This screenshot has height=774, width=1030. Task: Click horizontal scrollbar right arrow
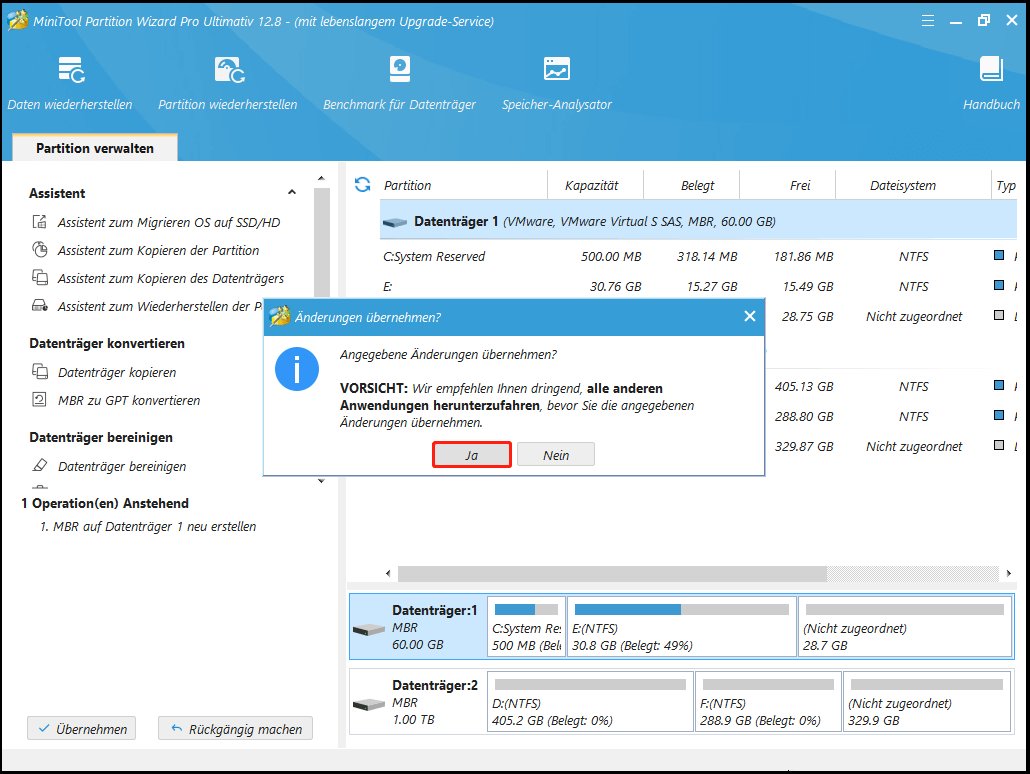(x=1009, y=574)
